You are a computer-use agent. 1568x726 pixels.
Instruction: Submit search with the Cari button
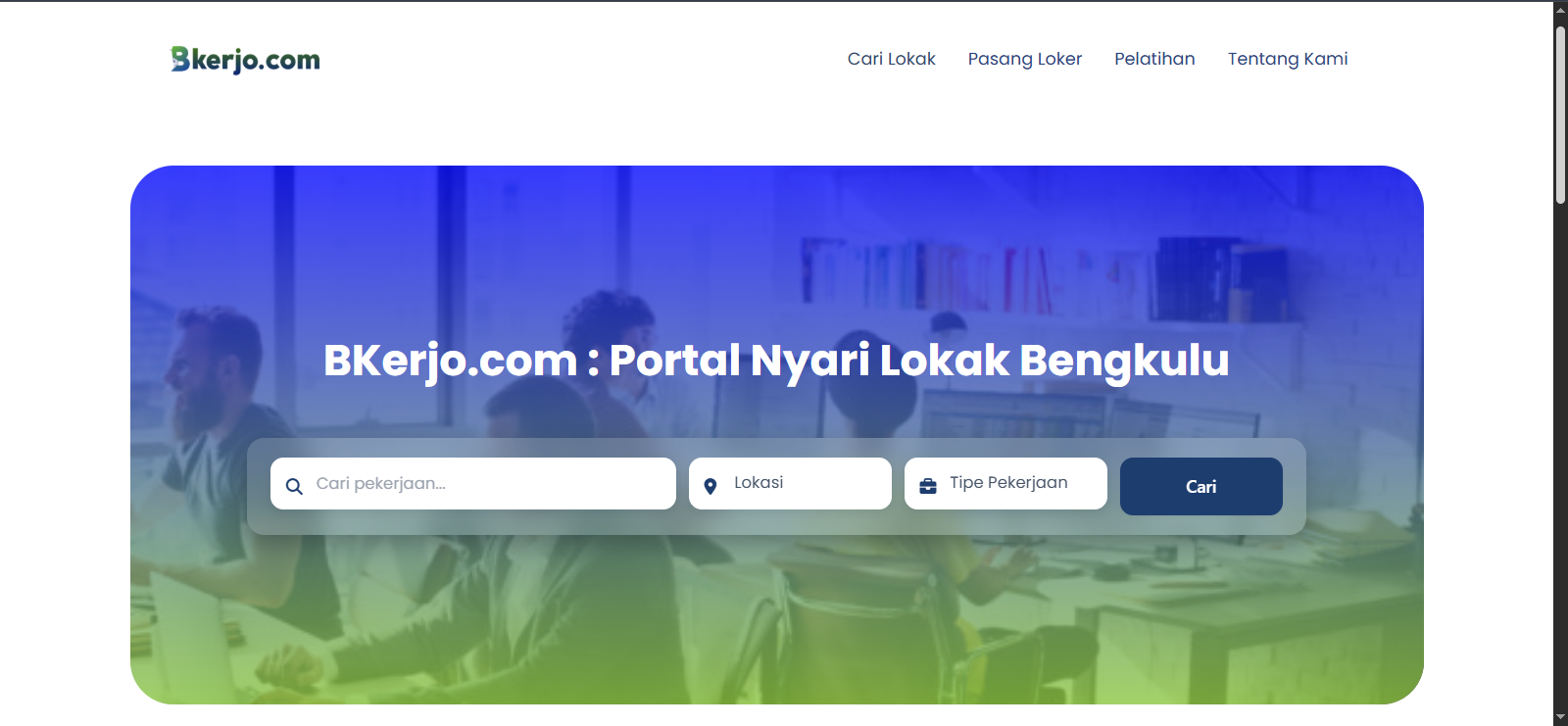tap(1201, 486)
